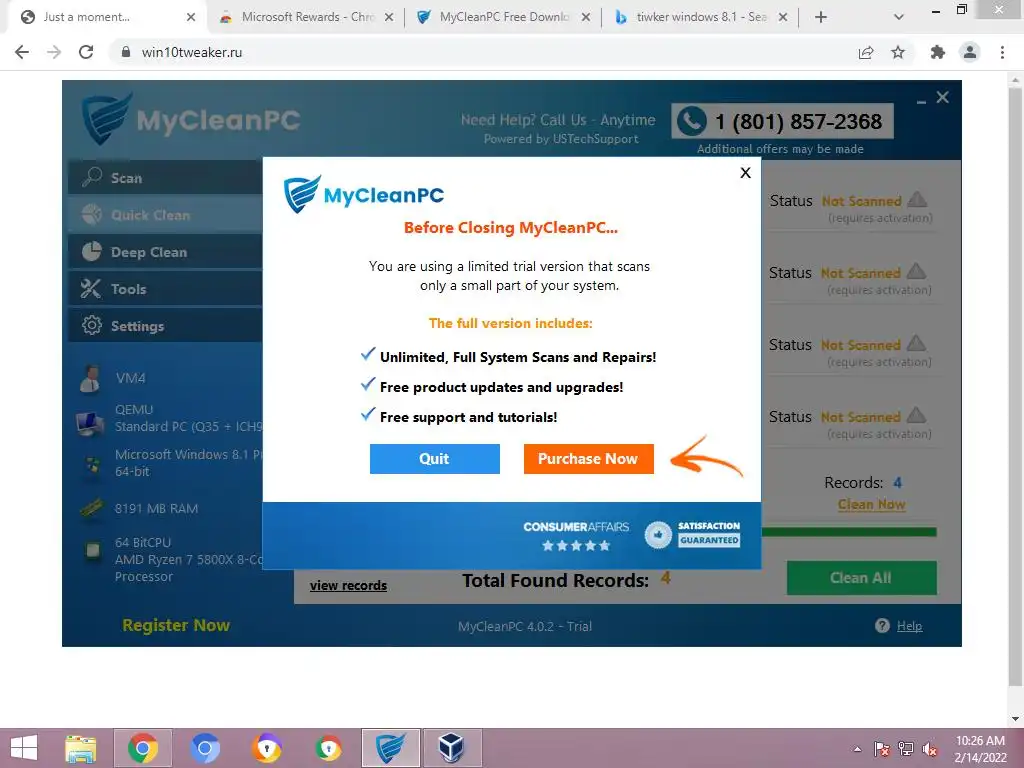Image resolution: width=1024 pixels, height=768 pixels.
Task: Minimize the embedded MyCleanPC panel
Action: [921, 102]
